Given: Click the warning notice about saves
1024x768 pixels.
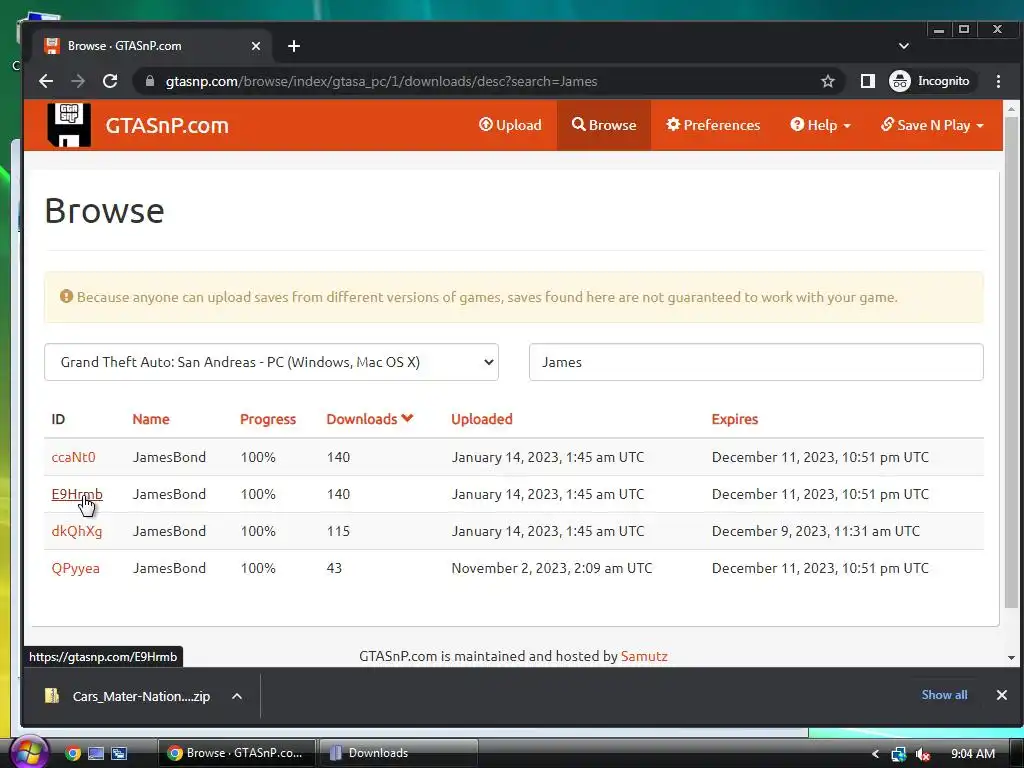Looking at the screenshot, I should pos(513,297).
